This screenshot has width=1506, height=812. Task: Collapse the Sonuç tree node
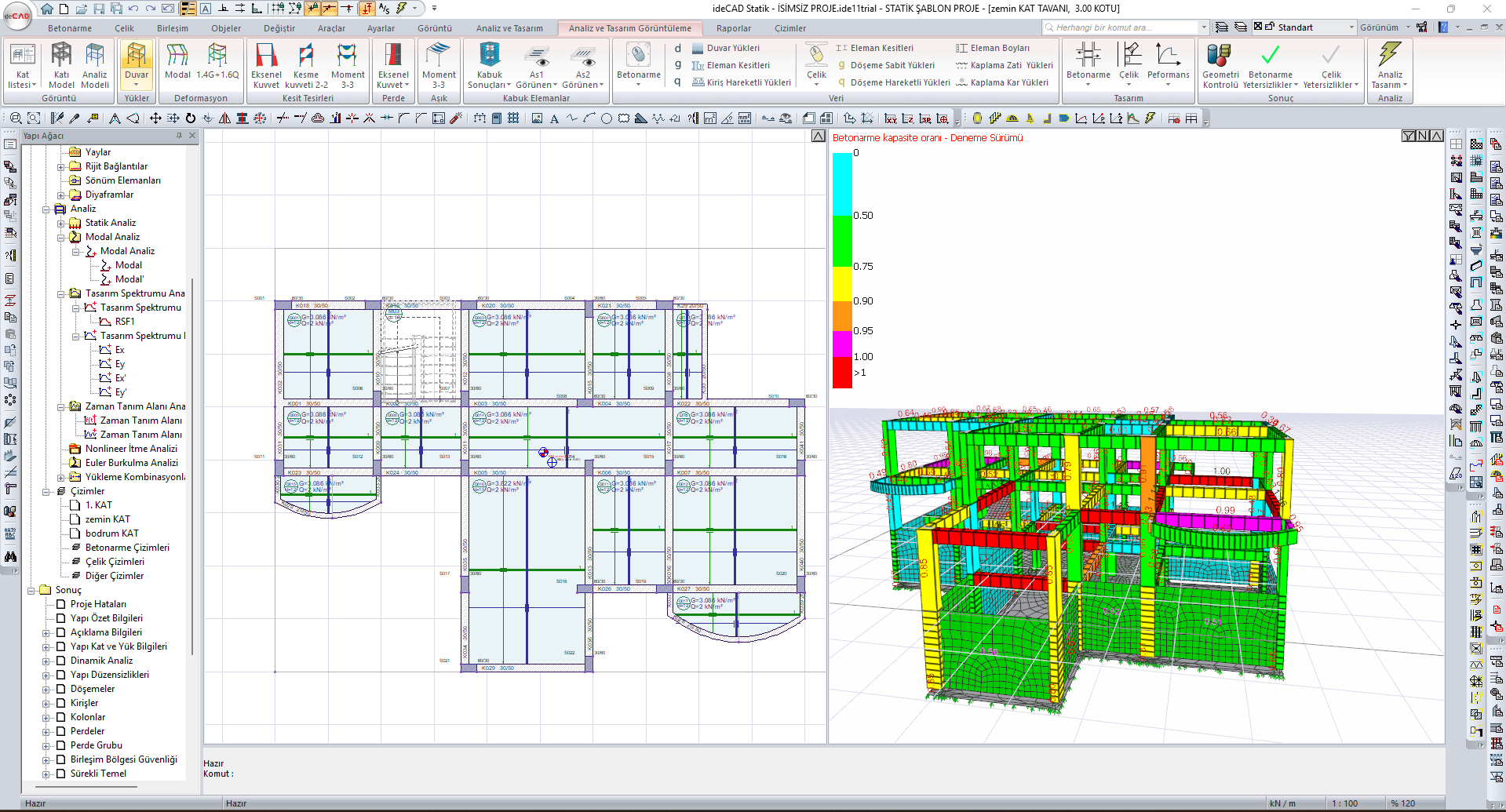31,591
